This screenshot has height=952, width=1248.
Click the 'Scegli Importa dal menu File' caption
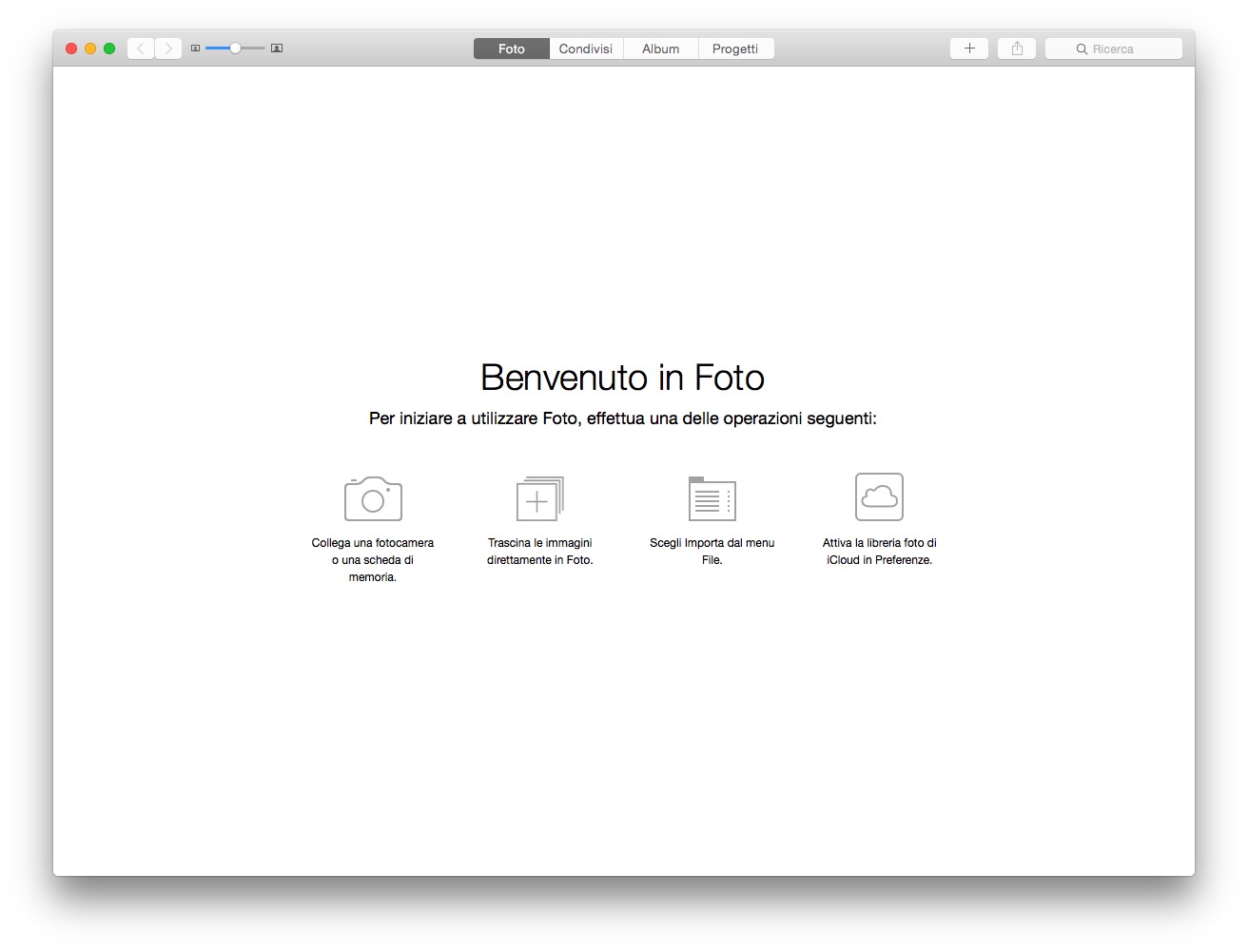[x=712, y=552]
